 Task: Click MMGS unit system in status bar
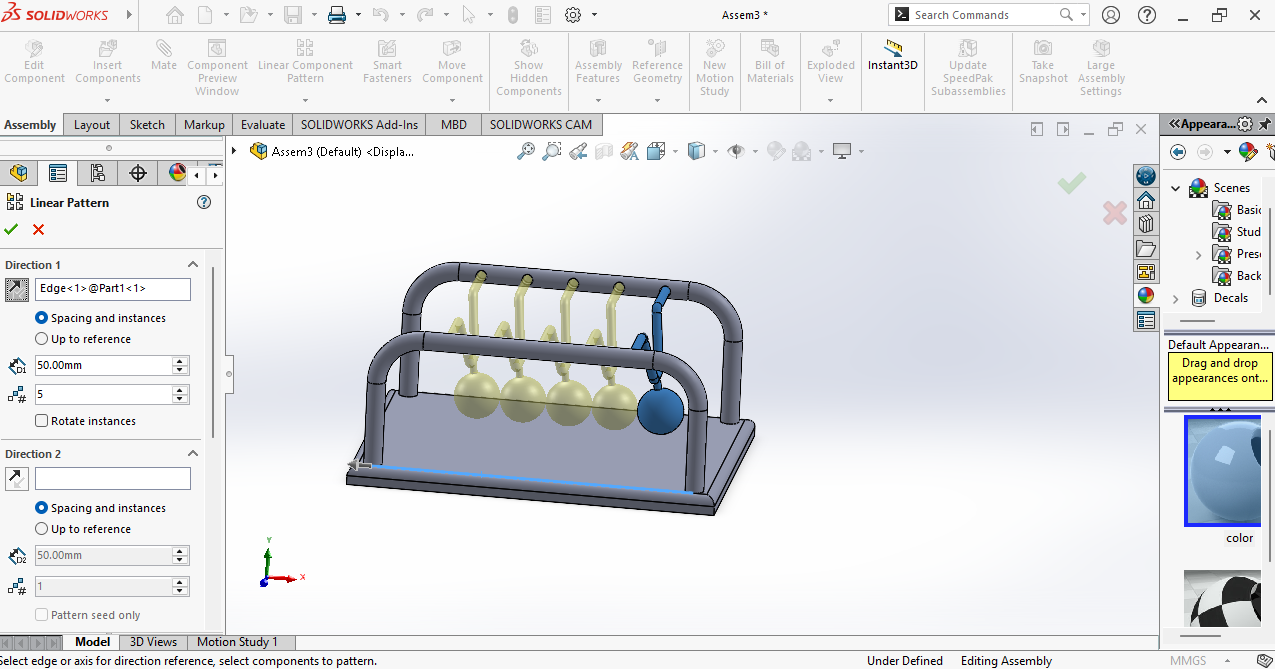pyautogui.click(x=1188, y=661)
